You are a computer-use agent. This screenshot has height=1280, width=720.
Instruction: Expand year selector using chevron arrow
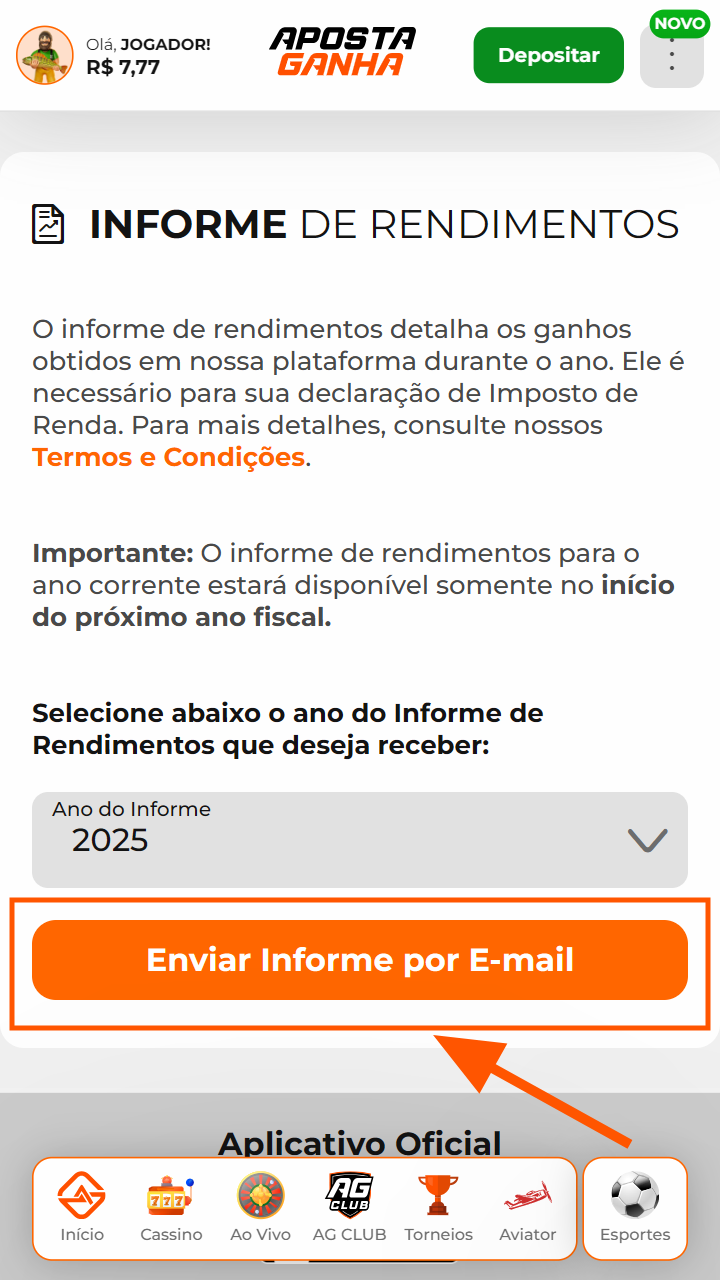pyautogui.click(x=647, y=840)
